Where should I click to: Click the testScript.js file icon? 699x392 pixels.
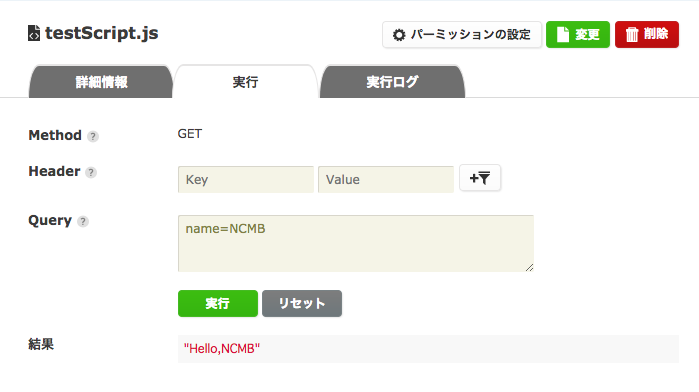point(33,33)
